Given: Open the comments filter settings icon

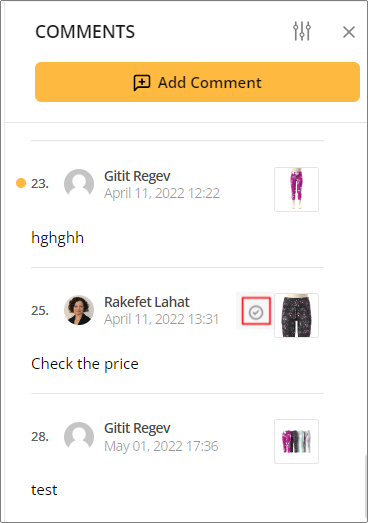Looking at the screenshot, I should 302,31.
